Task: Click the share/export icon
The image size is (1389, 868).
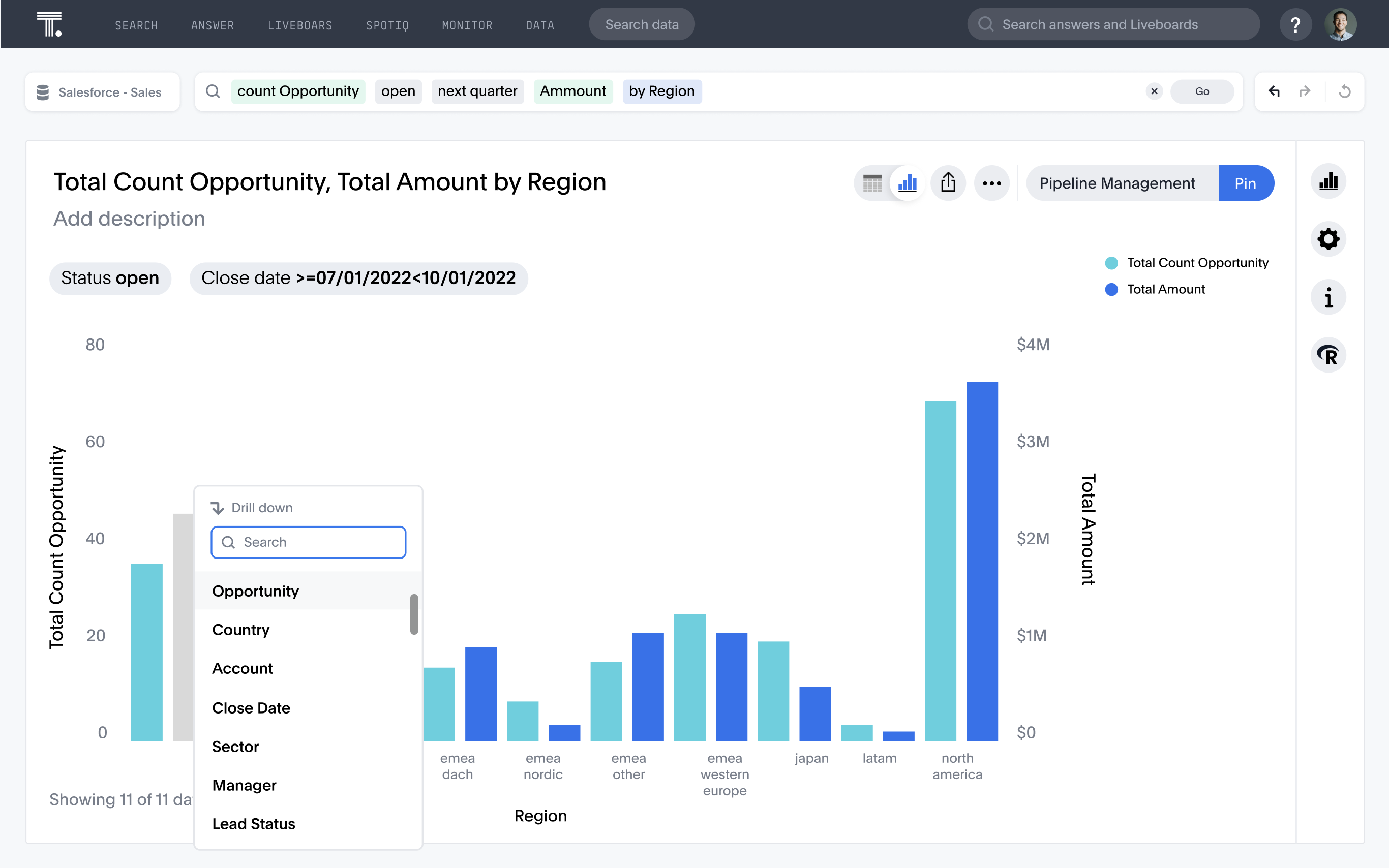Action: click(x=948, y=183)
